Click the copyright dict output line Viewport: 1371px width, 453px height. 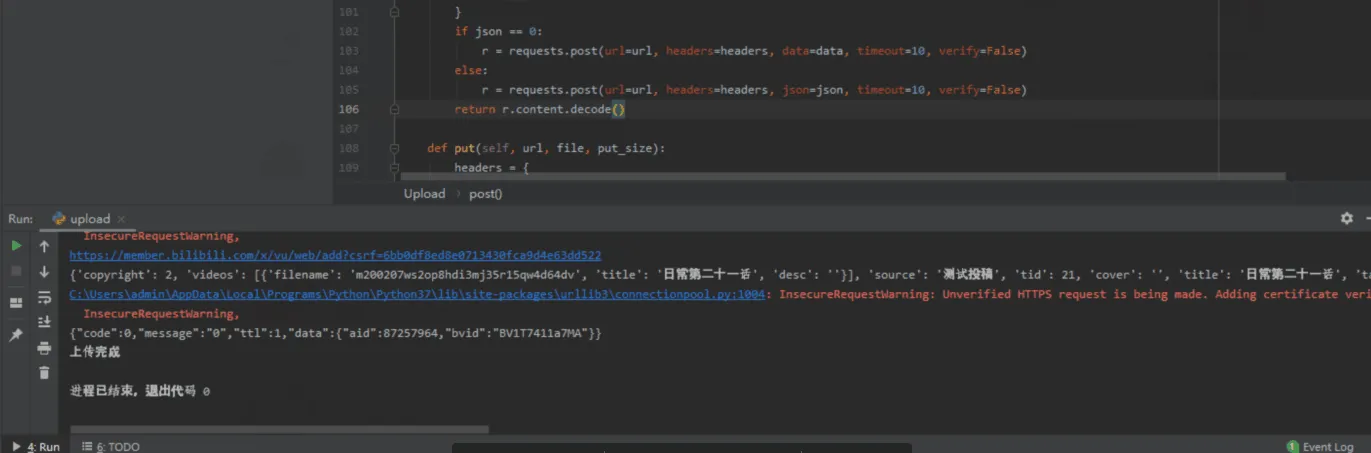click(x=719, y=275)
